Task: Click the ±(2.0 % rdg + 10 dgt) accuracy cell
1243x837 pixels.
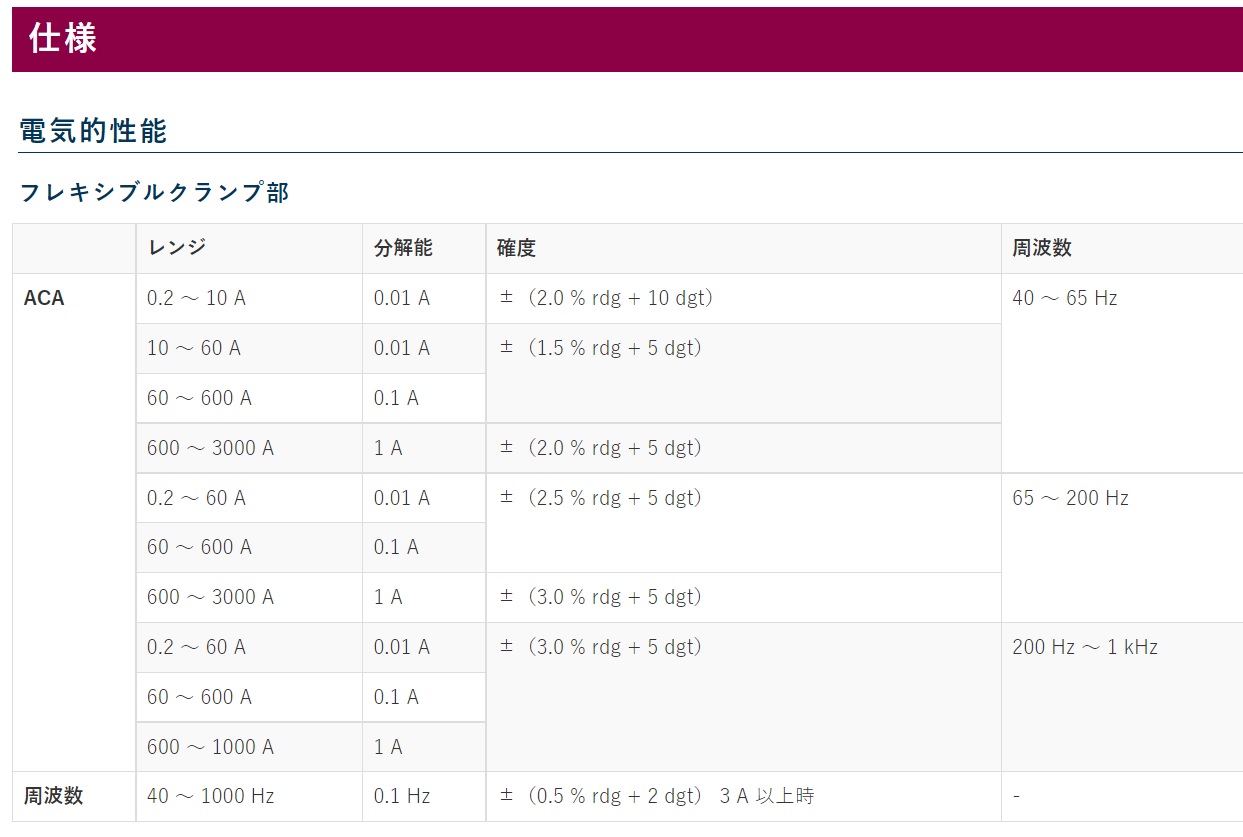Action: click(744, 298)
